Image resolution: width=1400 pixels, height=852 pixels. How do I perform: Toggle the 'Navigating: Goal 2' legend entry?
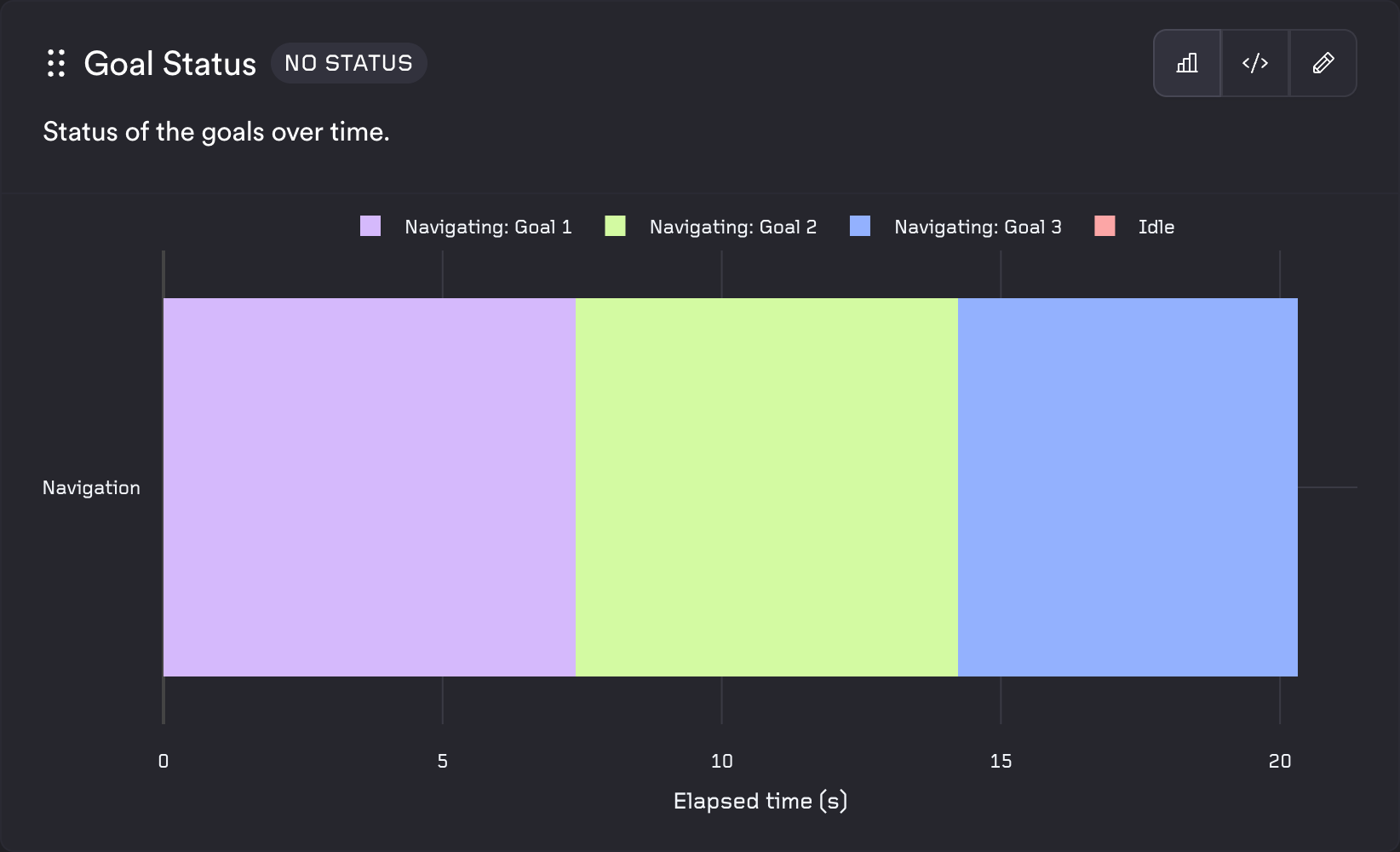(x=732, y=227)
